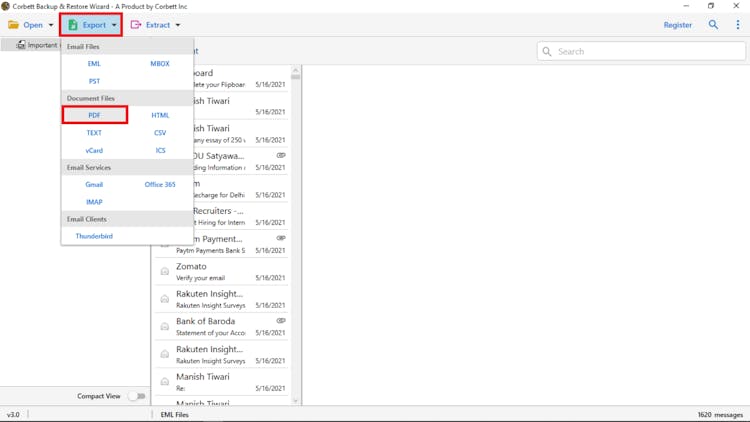Export to IMAP email service
The width and height of the screenshot is (750, 422).
click(94, 202)
